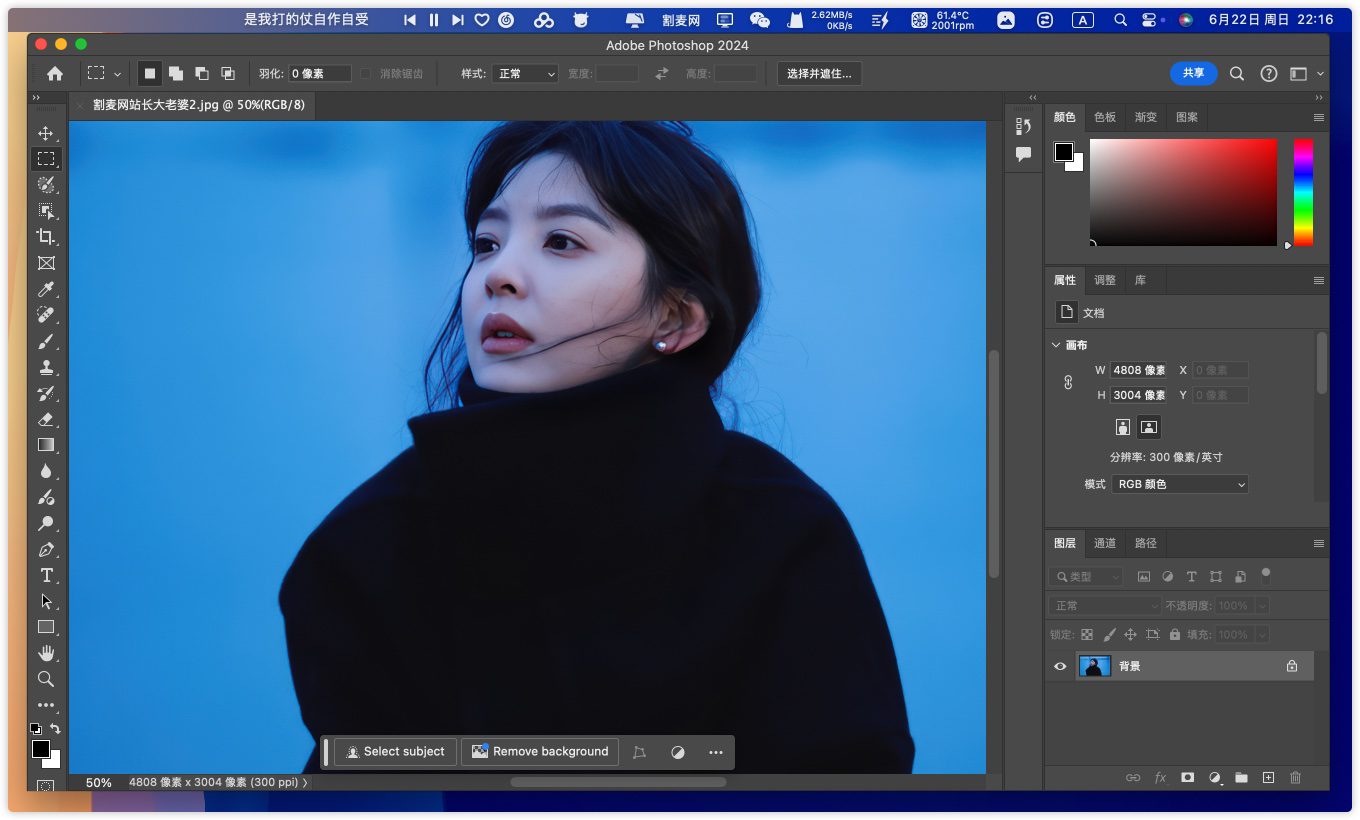Collapse the 画布 canvas section
This screenshot has width=1360, height=820.
pos(1056,345)
